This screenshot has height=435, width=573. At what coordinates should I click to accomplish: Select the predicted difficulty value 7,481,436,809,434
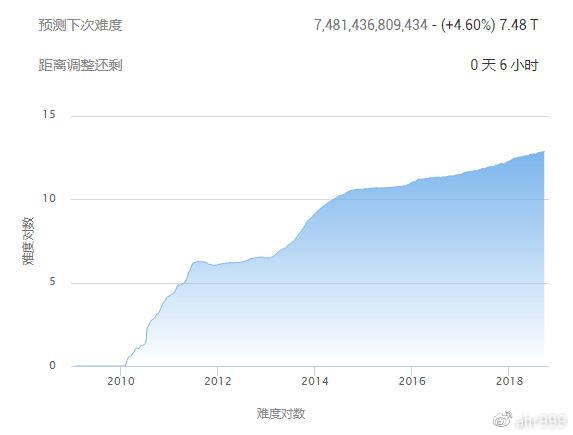371,25
